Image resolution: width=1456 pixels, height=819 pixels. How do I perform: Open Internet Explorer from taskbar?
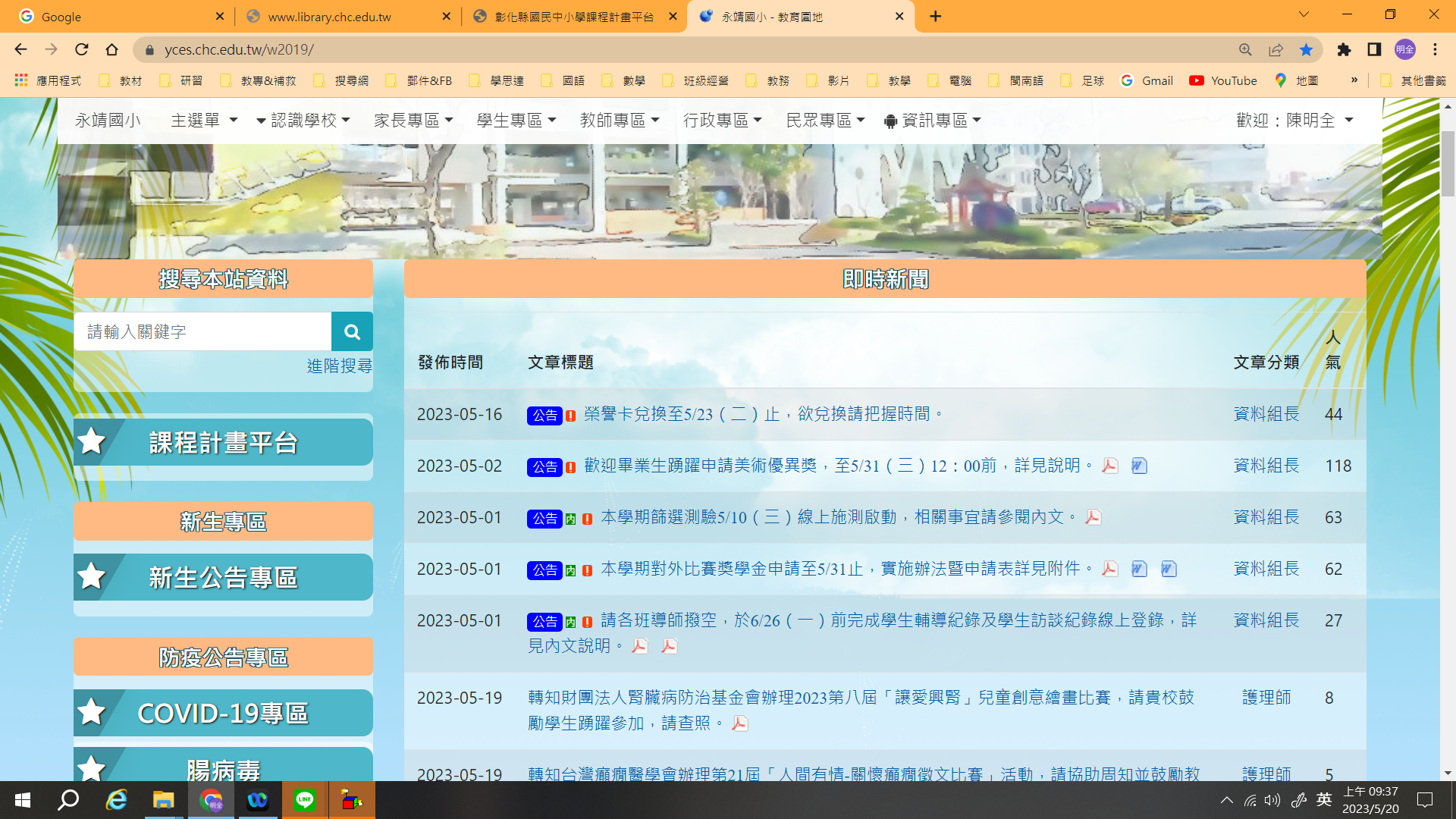(116, 800)
